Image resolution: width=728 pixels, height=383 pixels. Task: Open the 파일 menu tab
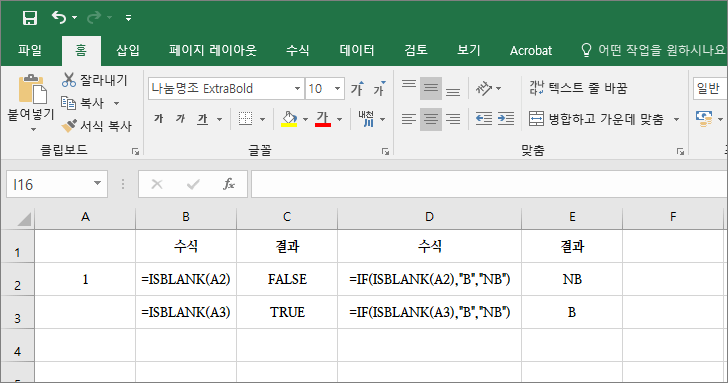pyautogui.click(x=30, y=50)
